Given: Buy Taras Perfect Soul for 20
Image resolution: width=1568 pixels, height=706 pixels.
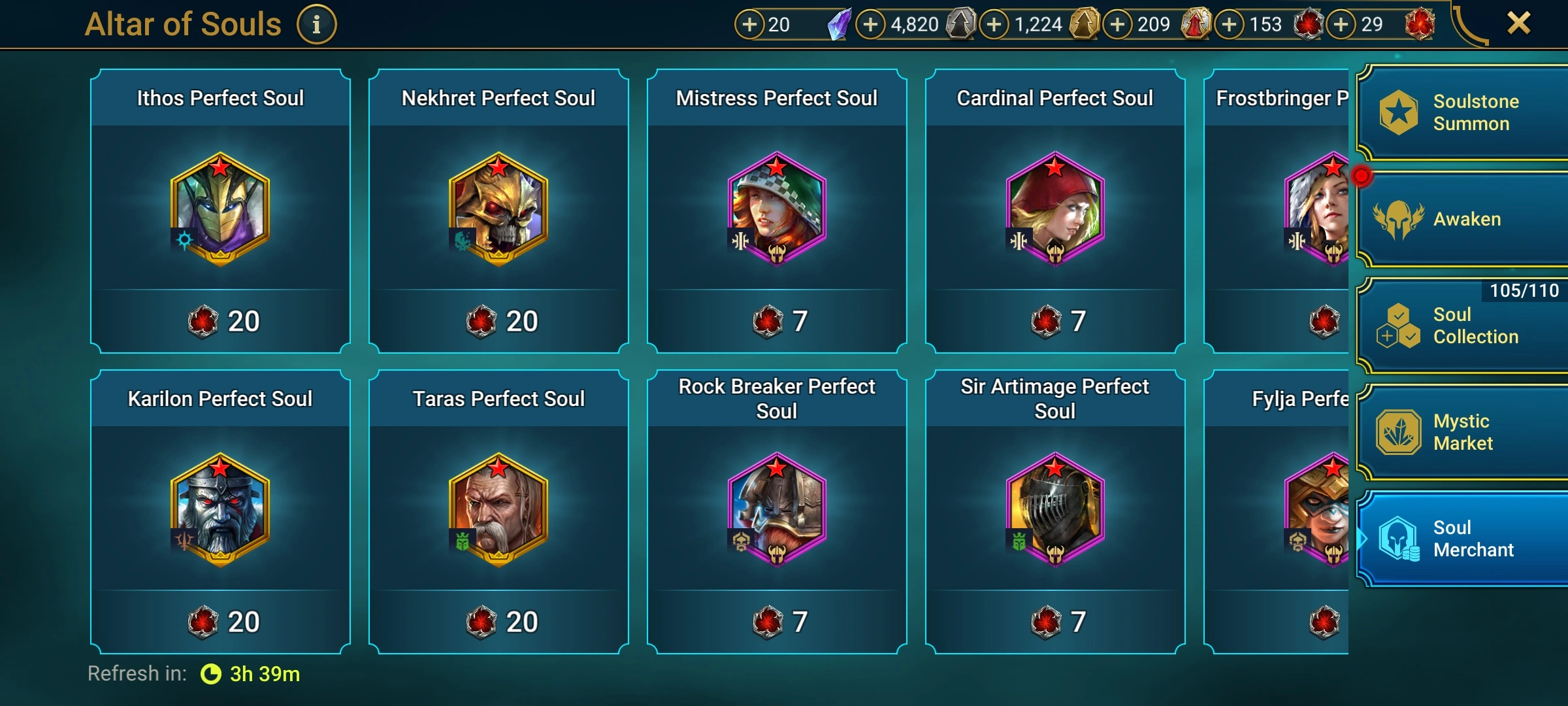Looking at the screenshot, I should [x=499, y=622].
